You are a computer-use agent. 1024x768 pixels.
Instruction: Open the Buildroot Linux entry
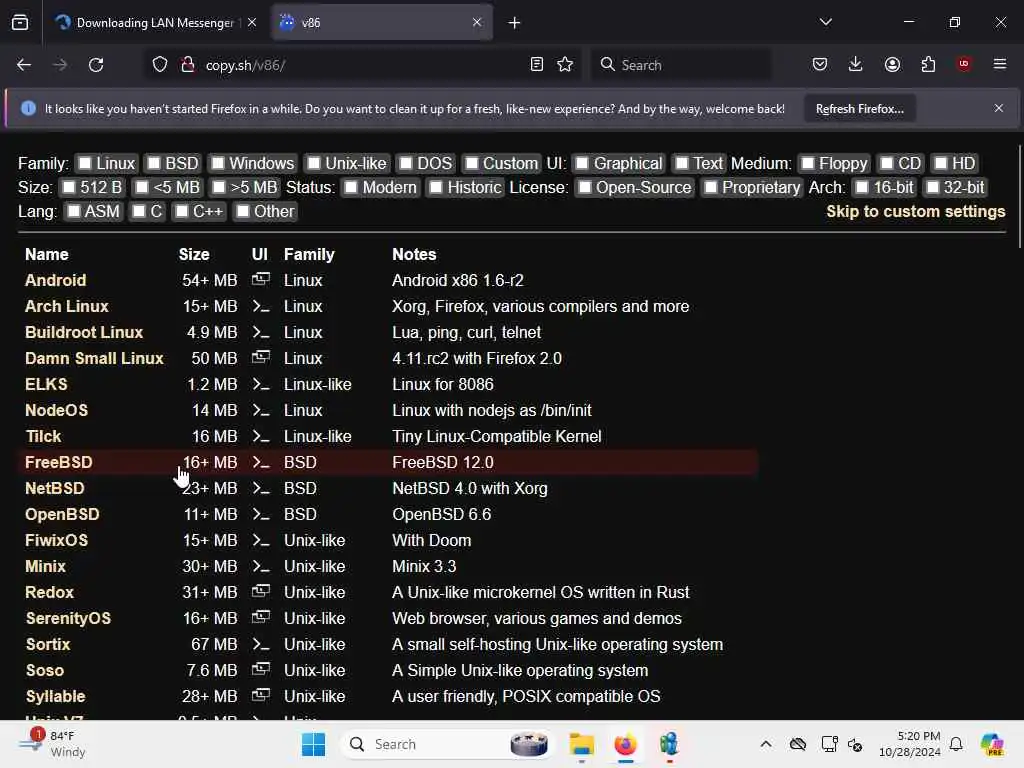(x=84, y=332)
